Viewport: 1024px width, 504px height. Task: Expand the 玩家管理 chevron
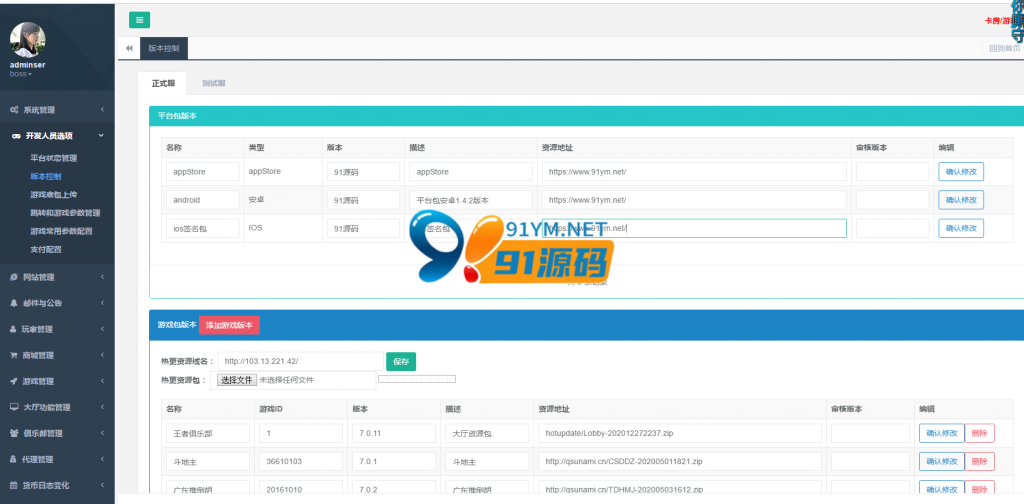[103, 329]
